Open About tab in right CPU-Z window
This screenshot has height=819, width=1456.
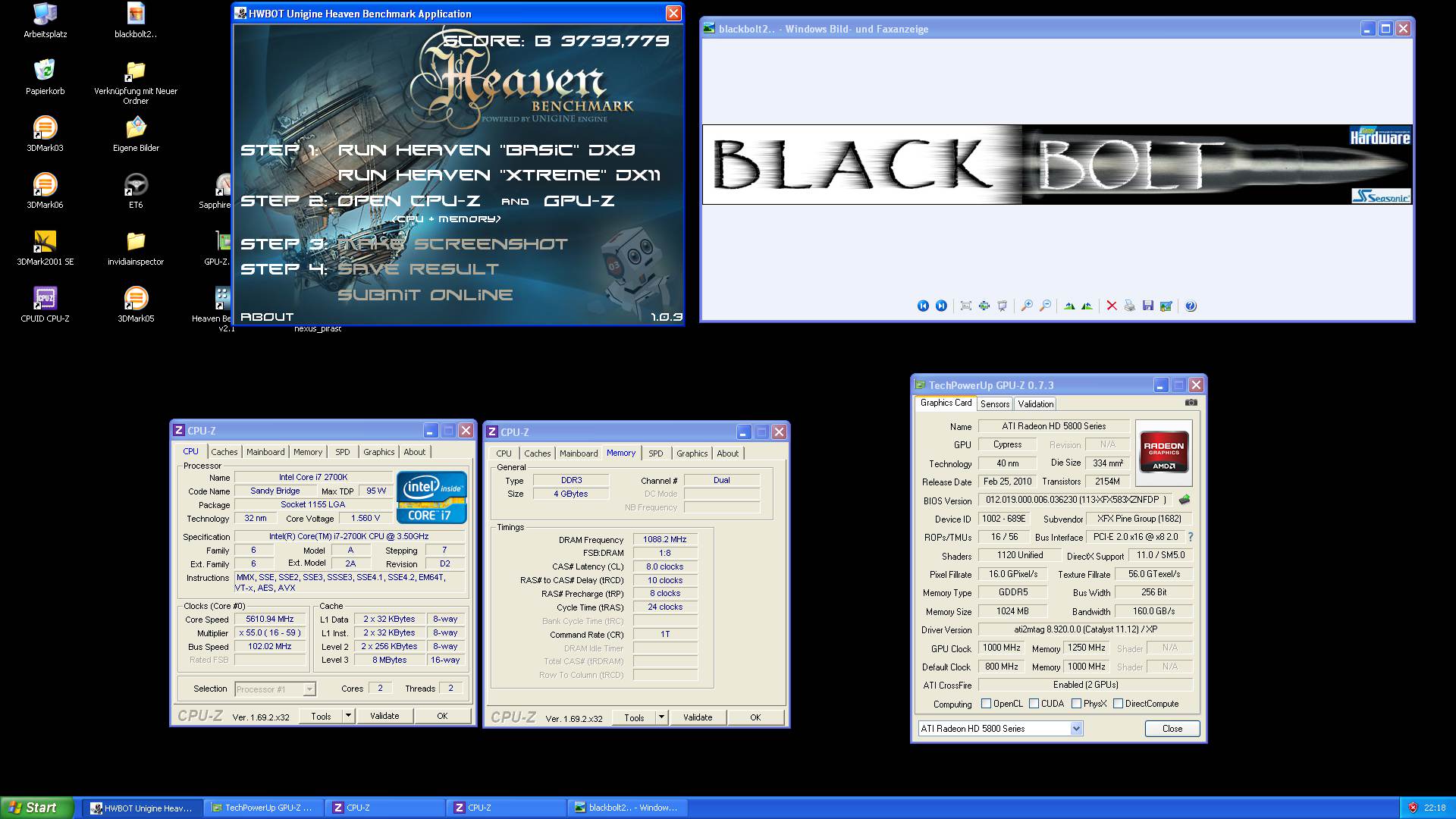click(727, 453)
